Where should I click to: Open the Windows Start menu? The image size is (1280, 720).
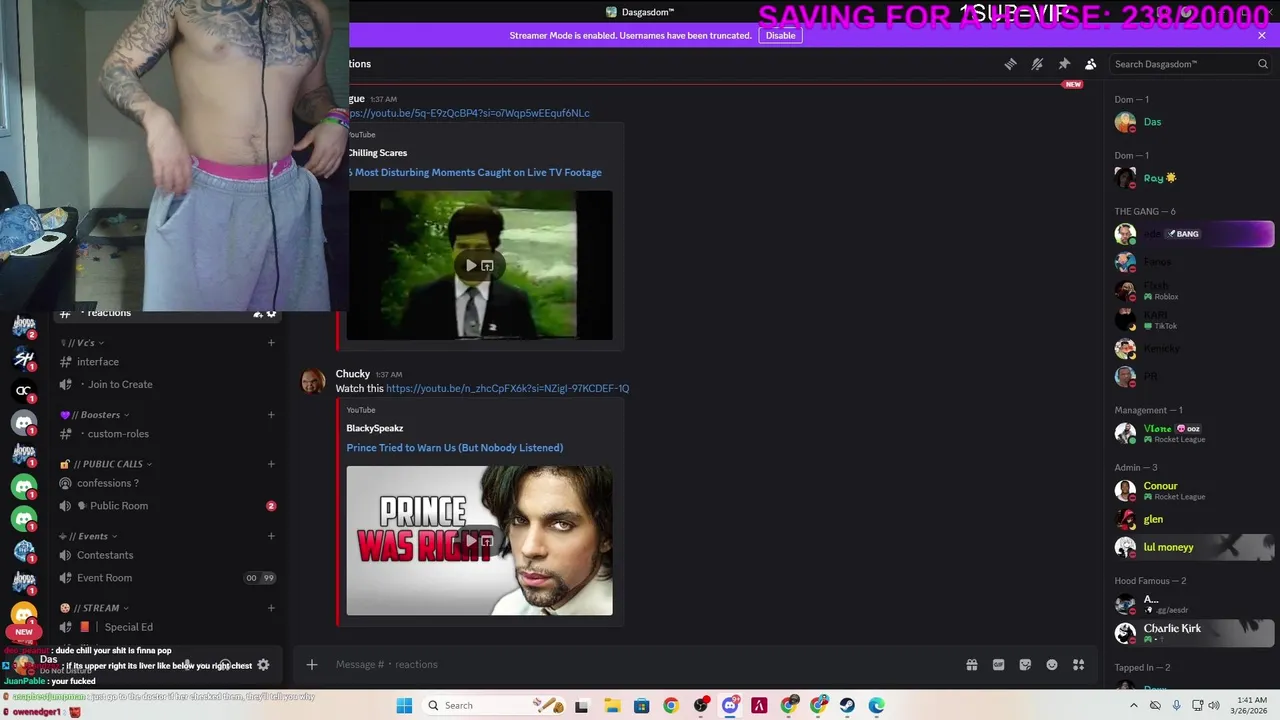point(404,706)
